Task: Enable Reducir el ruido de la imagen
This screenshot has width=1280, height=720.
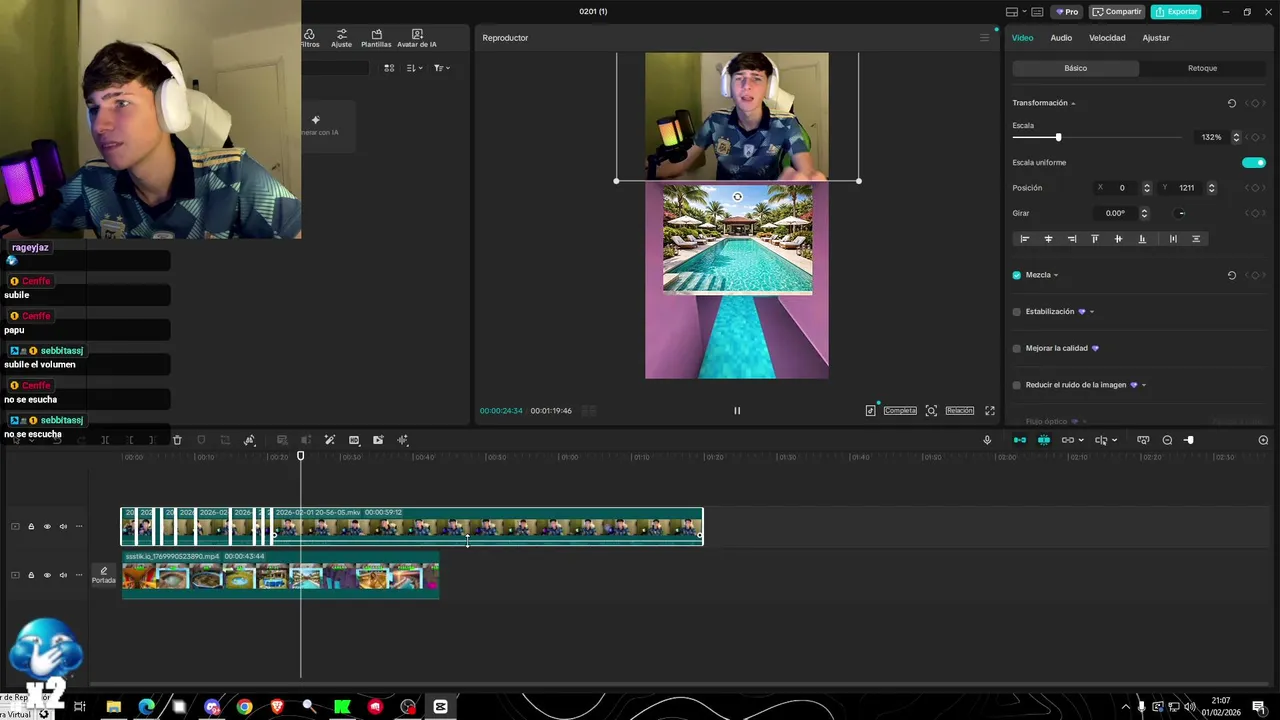Action: [1017, 385]
